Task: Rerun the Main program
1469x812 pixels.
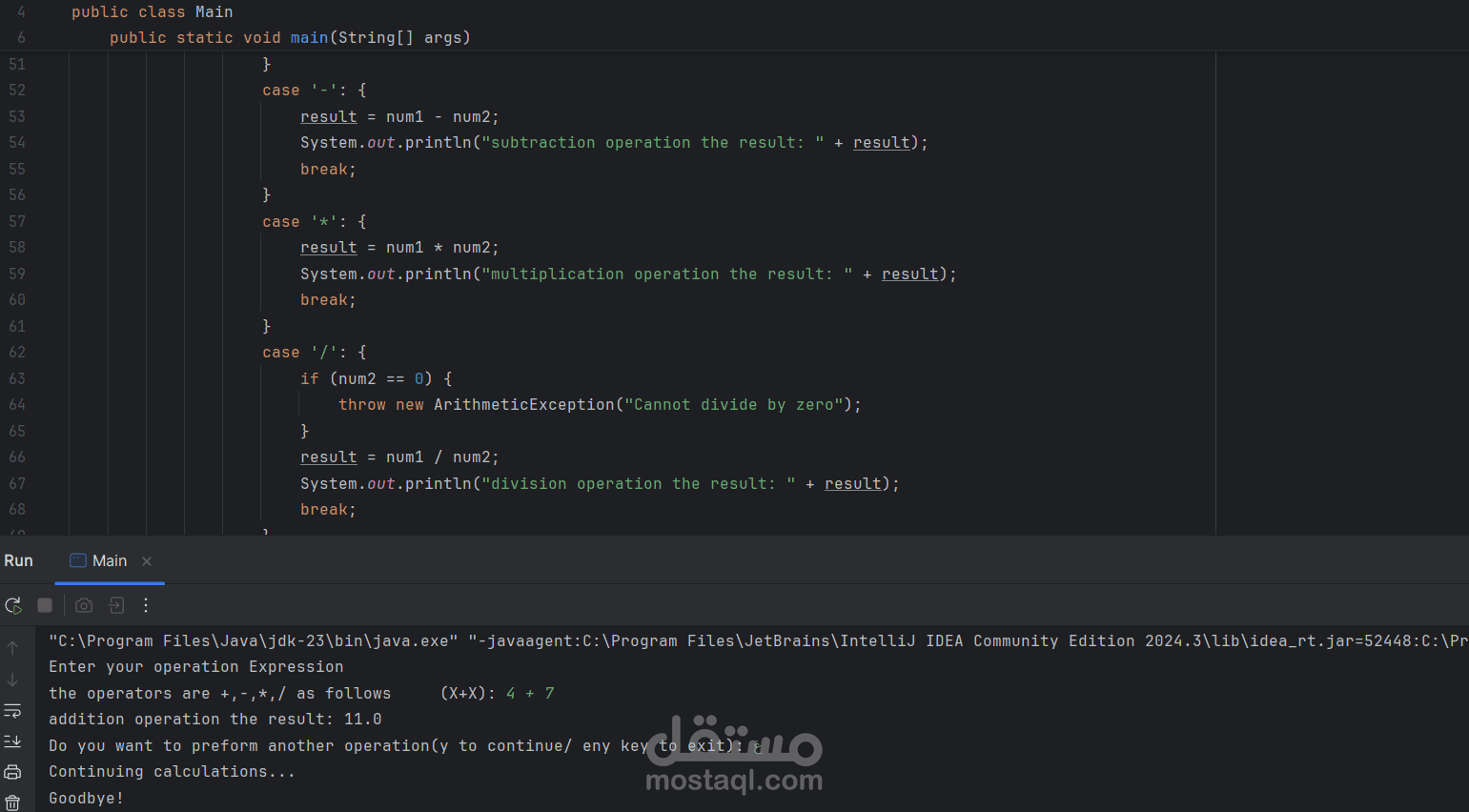Action: click(x=13, y=605)
